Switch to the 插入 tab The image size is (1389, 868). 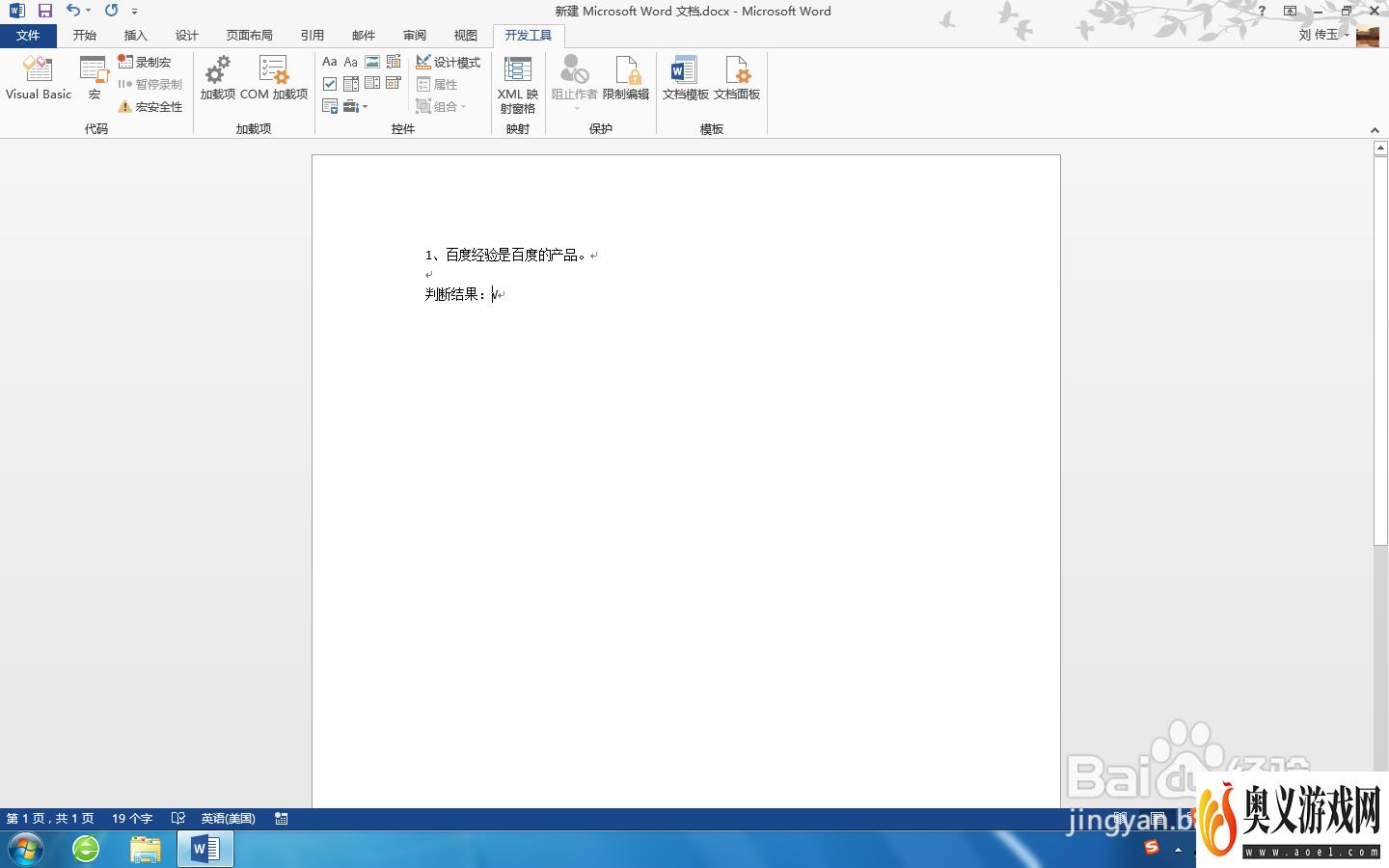coord(136,36)
